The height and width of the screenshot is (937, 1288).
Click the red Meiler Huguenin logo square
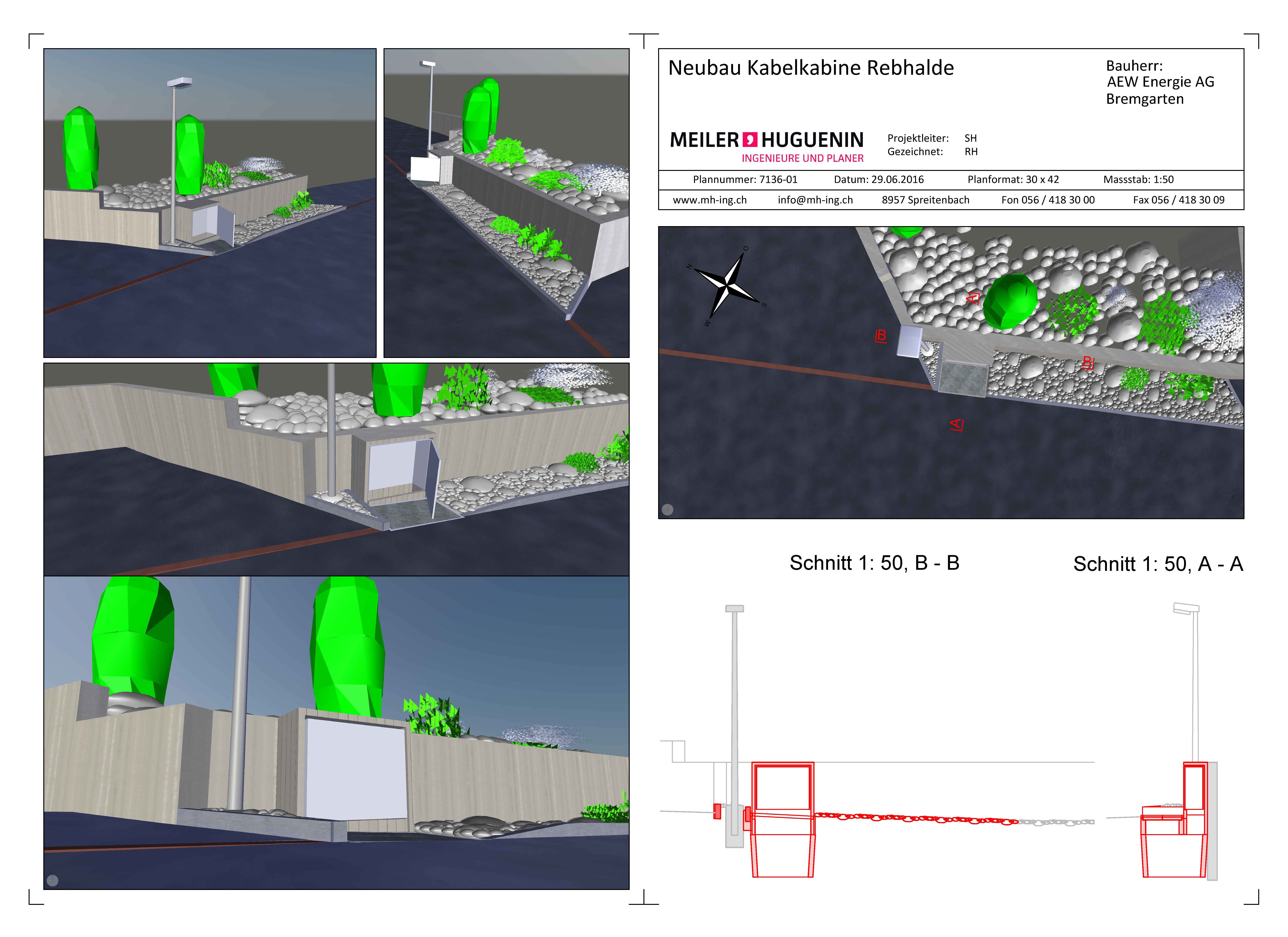click(750, 140)
